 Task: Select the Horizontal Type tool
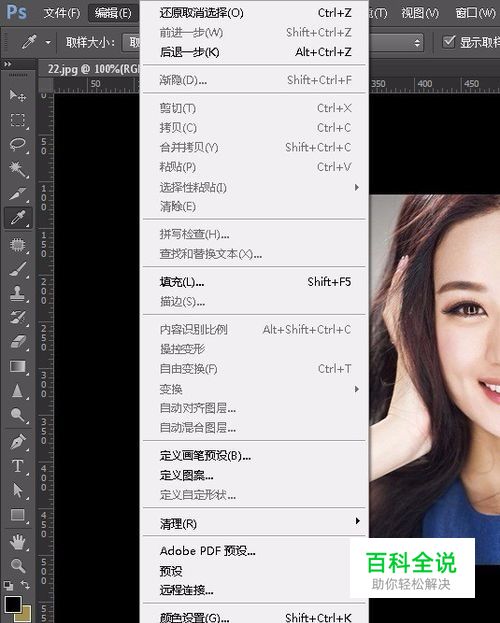click(x=17, y=466)
